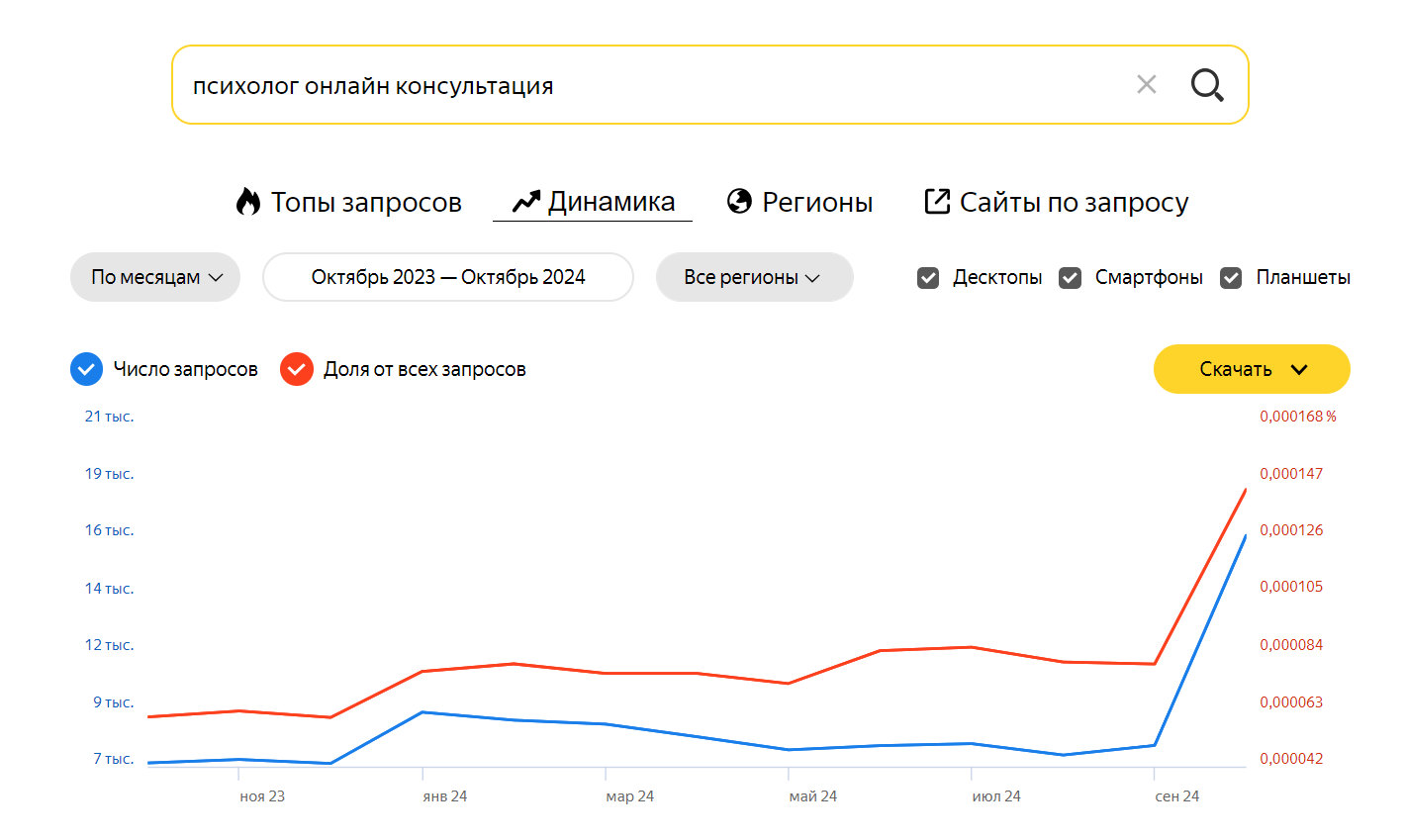
Task: Open the date range Октябрь 2023 — Октябрь 2024
Action: pos(448,277)
